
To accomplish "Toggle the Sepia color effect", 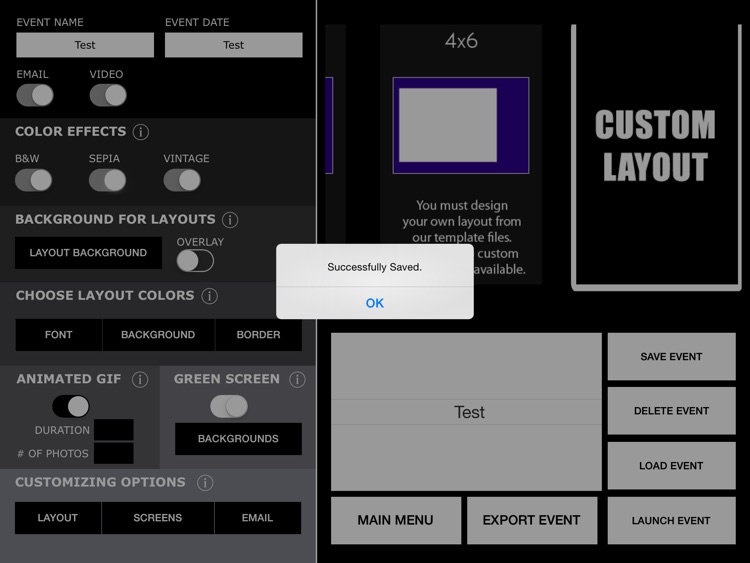I will point(108,180).
